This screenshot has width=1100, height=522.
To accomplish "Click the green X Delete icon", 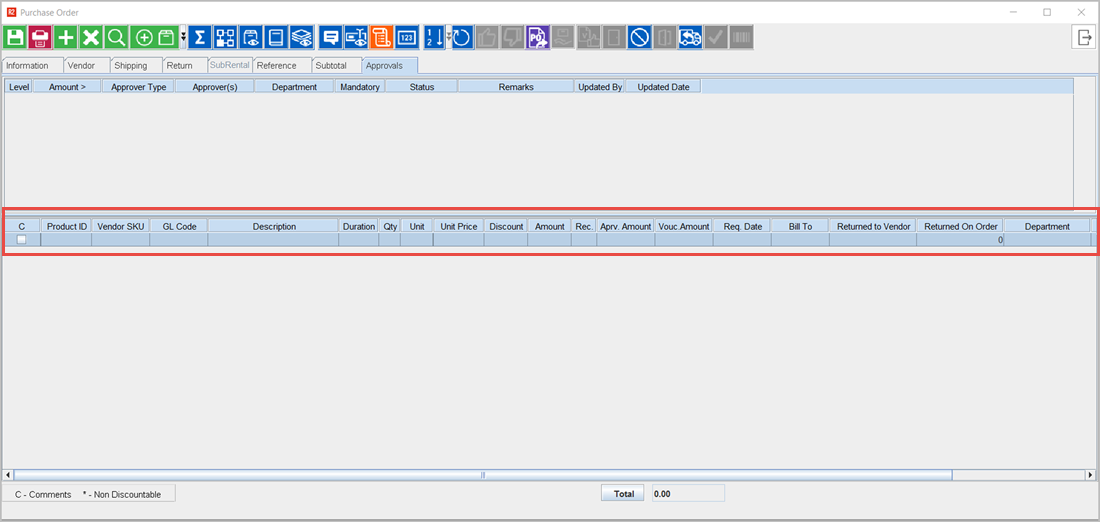I will click(91, 38).
